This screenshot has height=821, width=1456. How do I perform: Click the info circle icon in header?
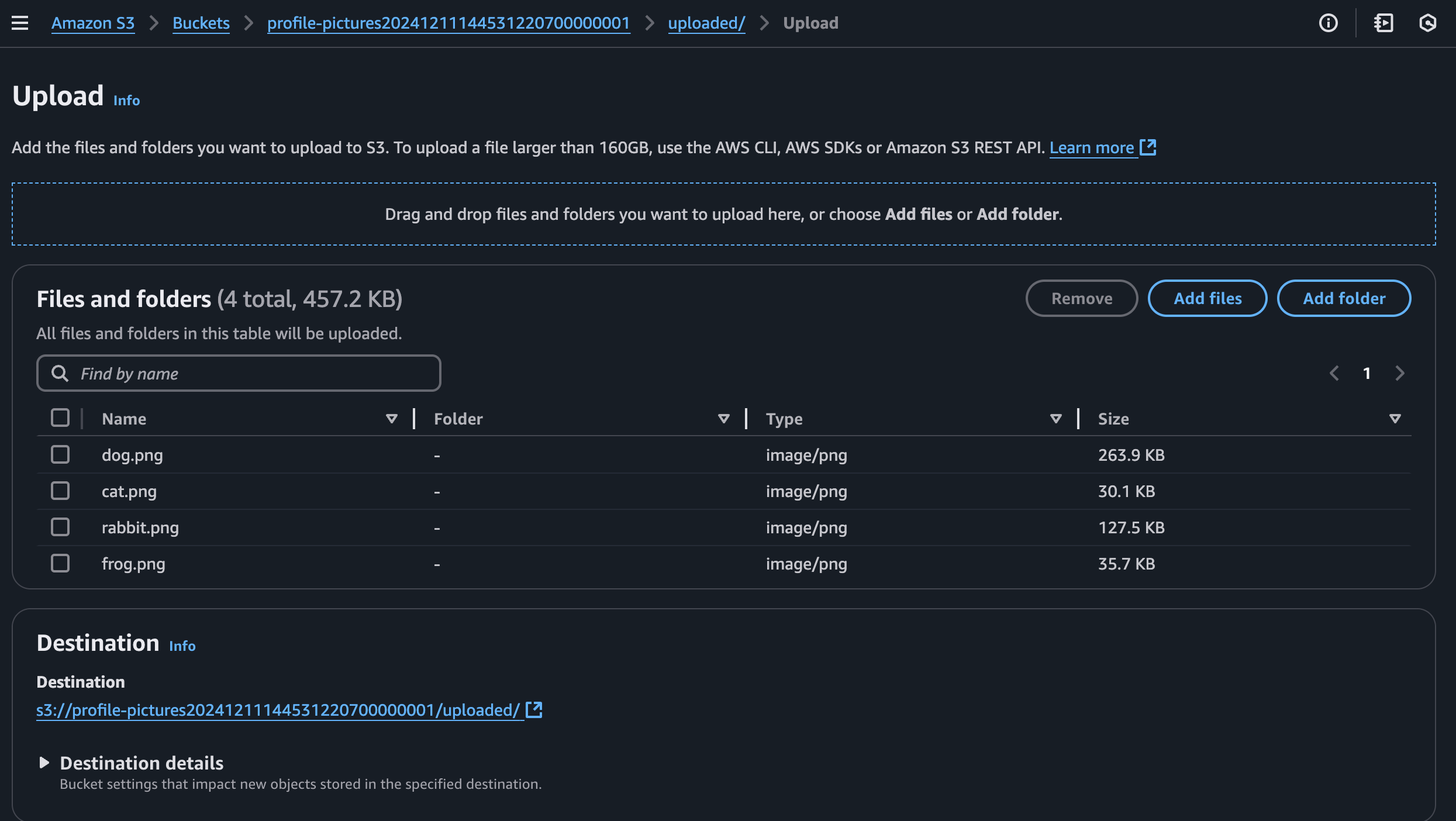tap(1328, 23)
